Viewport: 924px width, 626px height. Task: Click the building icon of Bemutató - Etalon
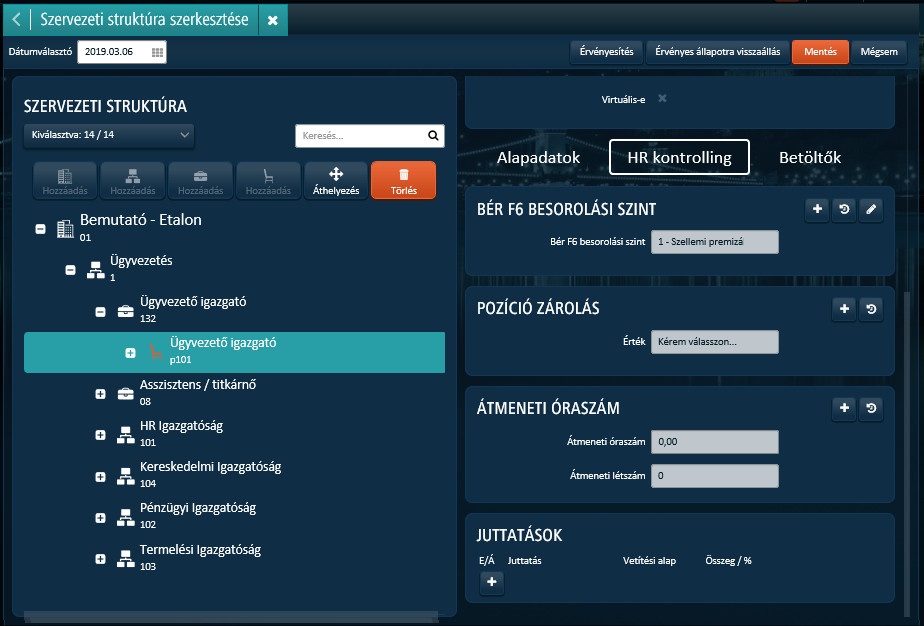(65, 229)
